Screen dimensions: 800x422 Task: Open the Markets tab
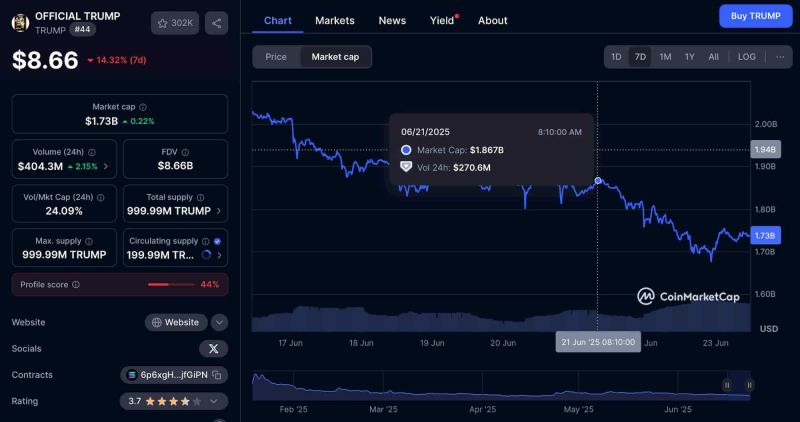pos(335,20)
